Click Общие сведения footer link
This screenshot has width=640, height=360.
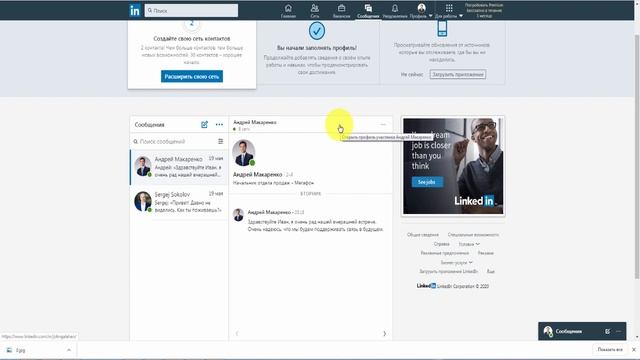423,235
